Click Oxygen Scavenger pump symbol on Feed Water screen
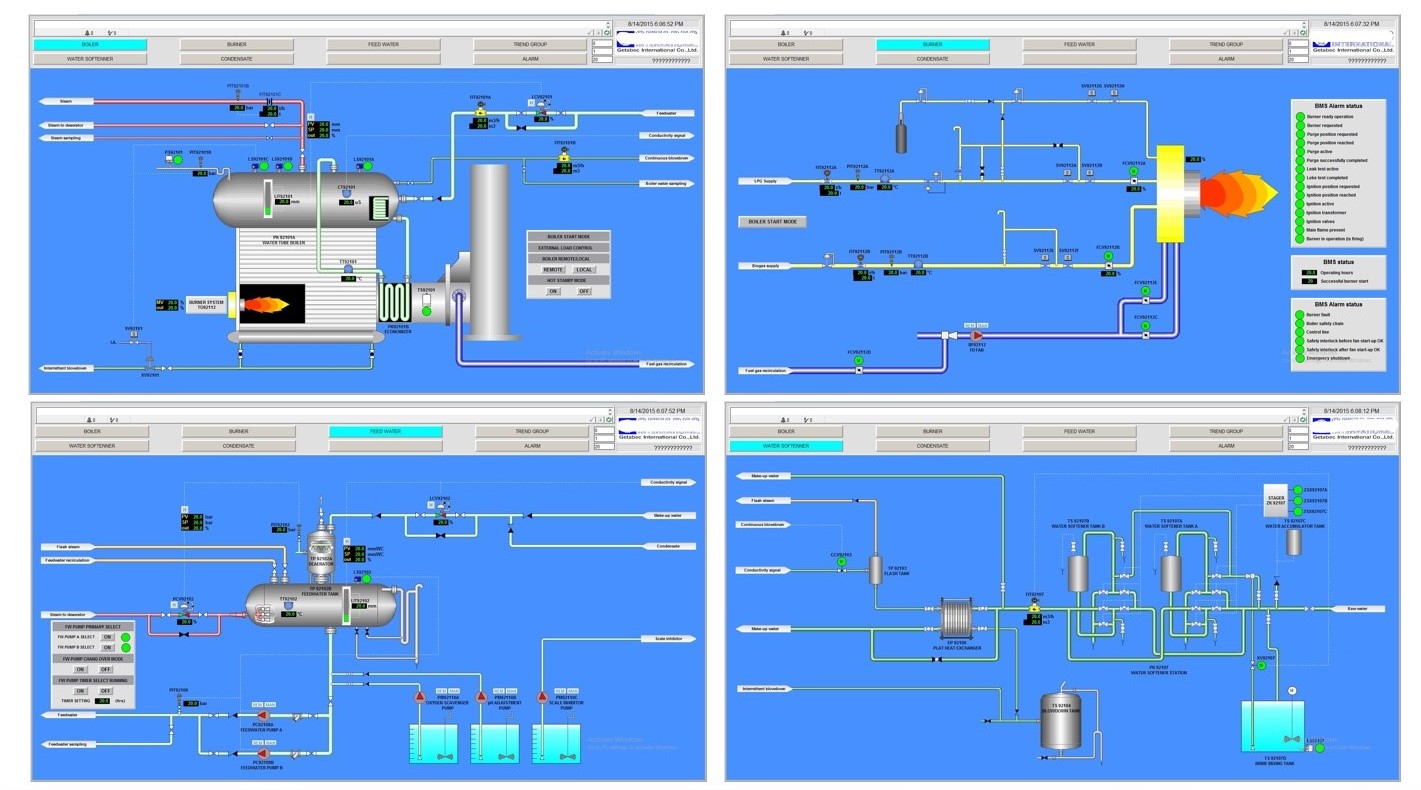 pyautogui.click(x=420, y=698)
